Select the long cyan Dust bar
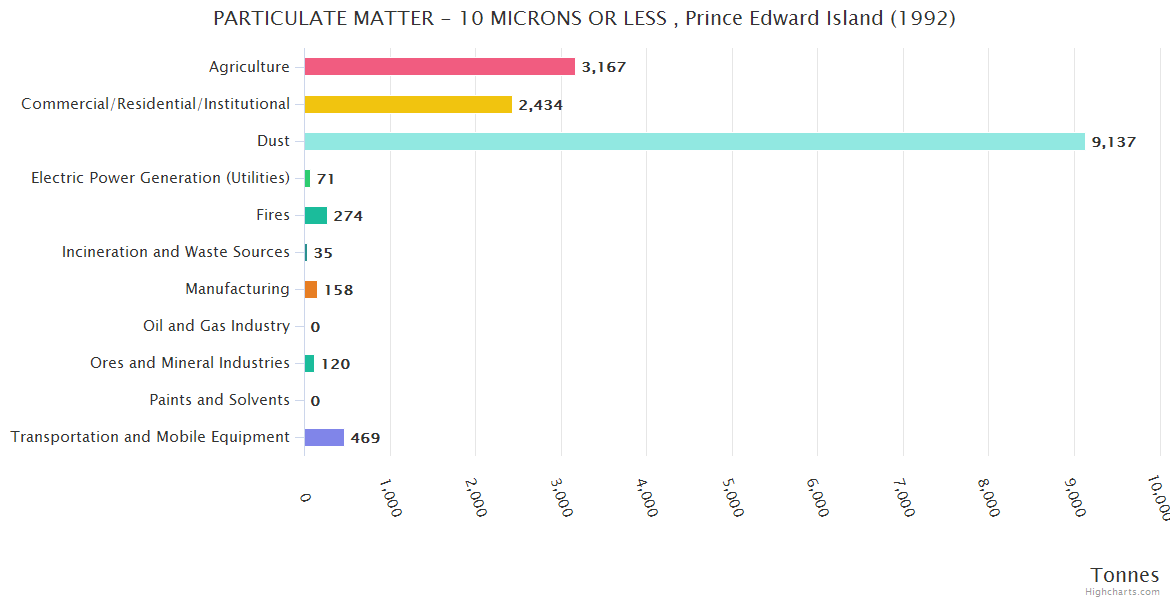The height and width of the screenshot is (600, 1170). 694,141
